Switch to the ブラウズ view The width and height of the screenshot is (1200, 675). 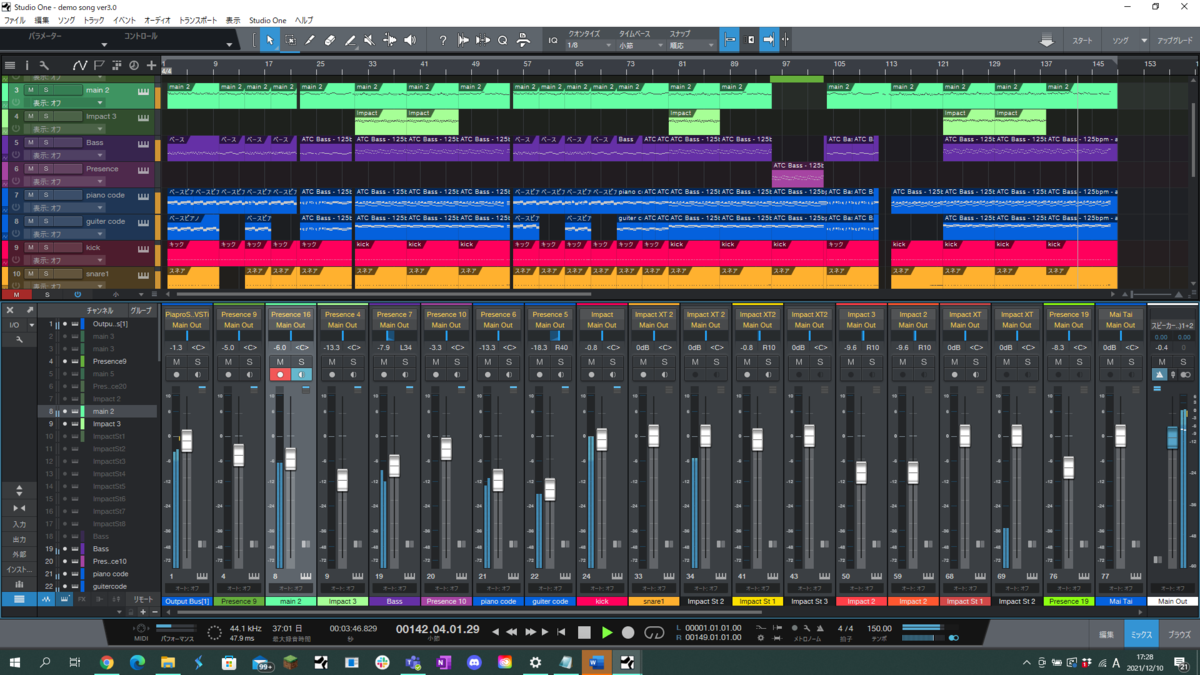(1180, 634)
